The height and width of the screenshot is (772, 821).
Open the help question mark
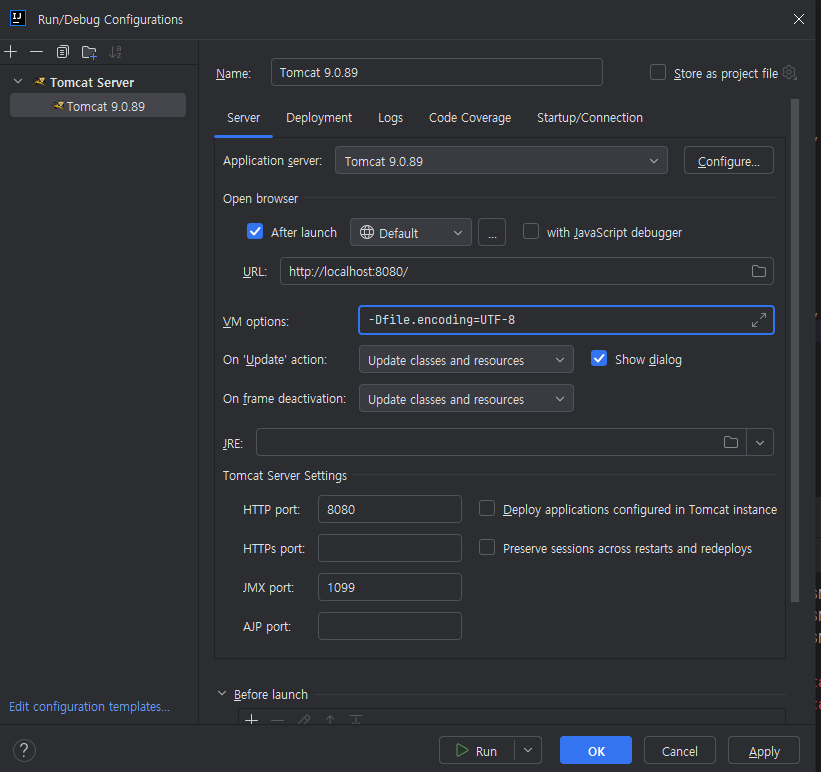[x=24, y=750]
